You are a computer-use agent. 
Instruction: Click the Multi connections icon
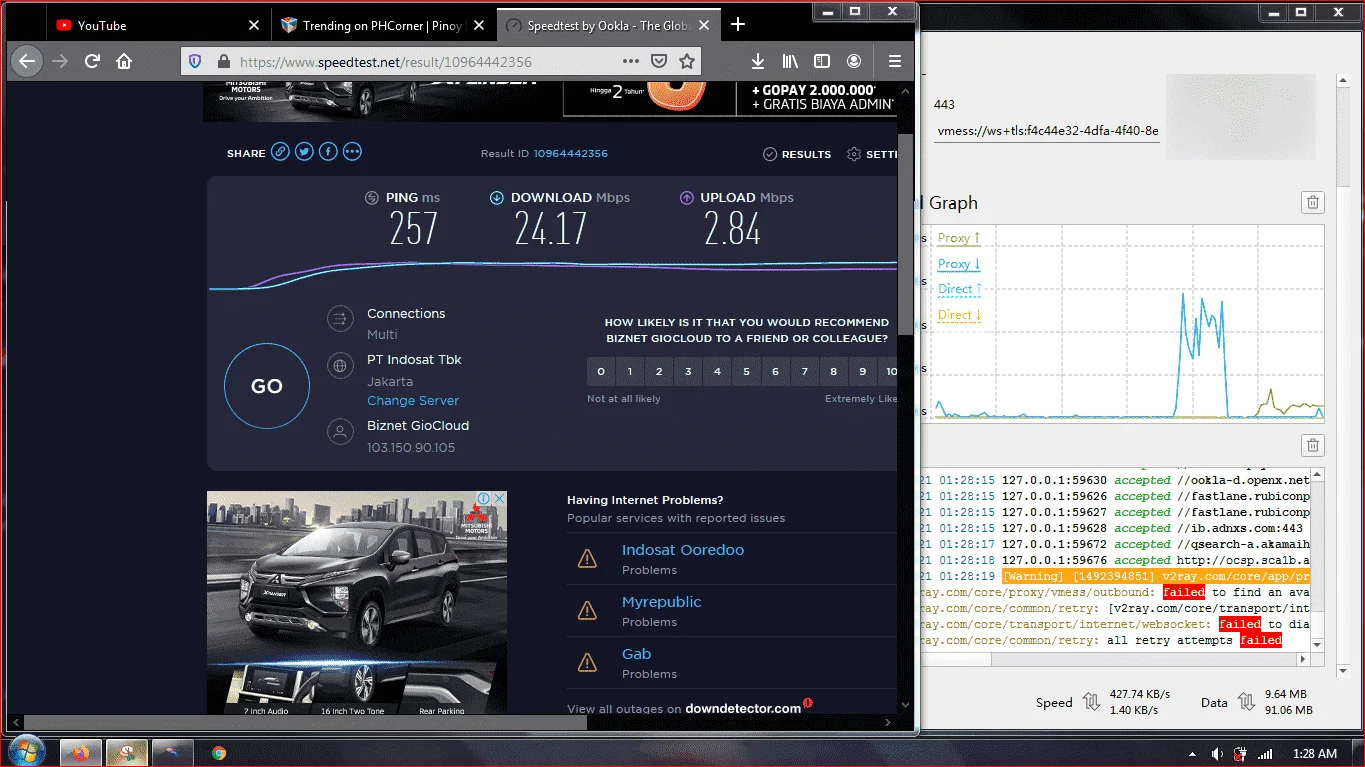(340, 320)
